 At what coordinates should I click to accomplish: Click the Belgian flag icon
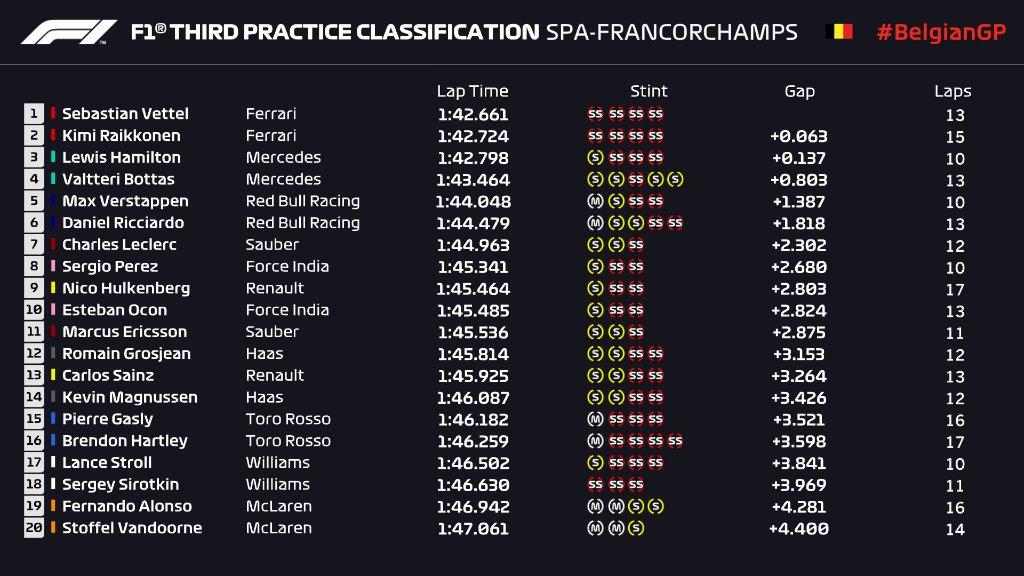tap(838, 32)
